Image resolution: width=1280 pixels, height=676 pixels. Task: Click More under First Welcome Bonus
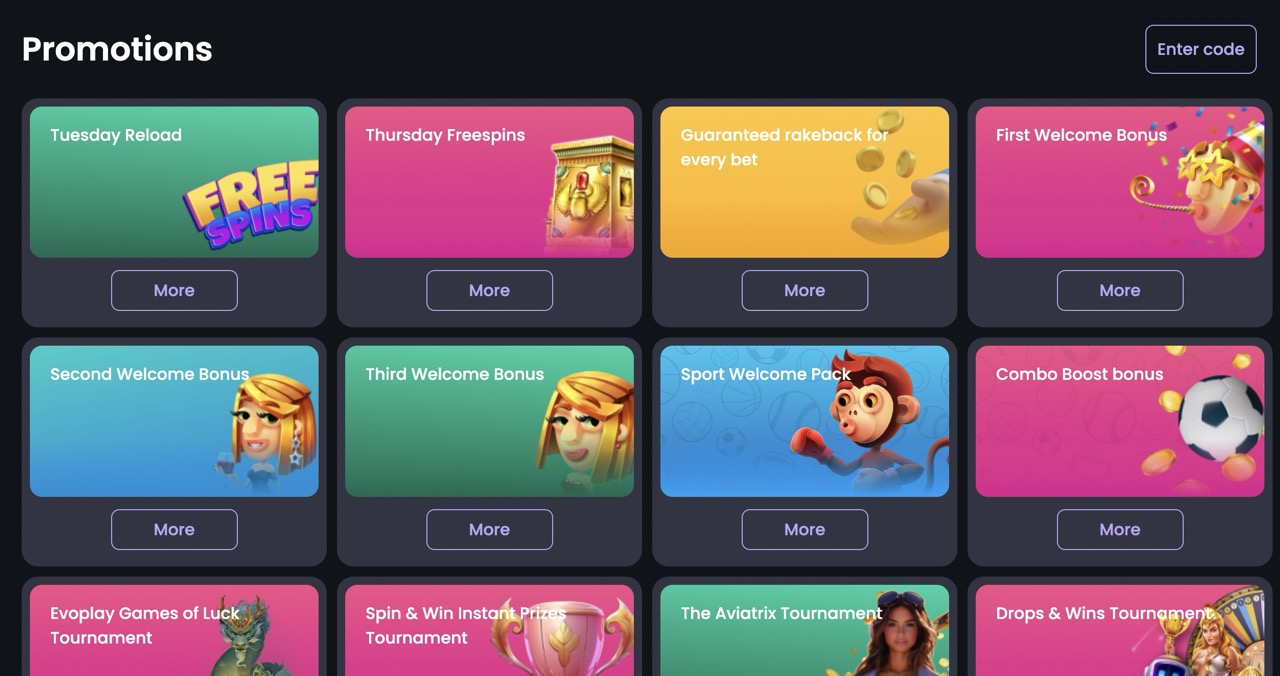(x=1120, y=290)
